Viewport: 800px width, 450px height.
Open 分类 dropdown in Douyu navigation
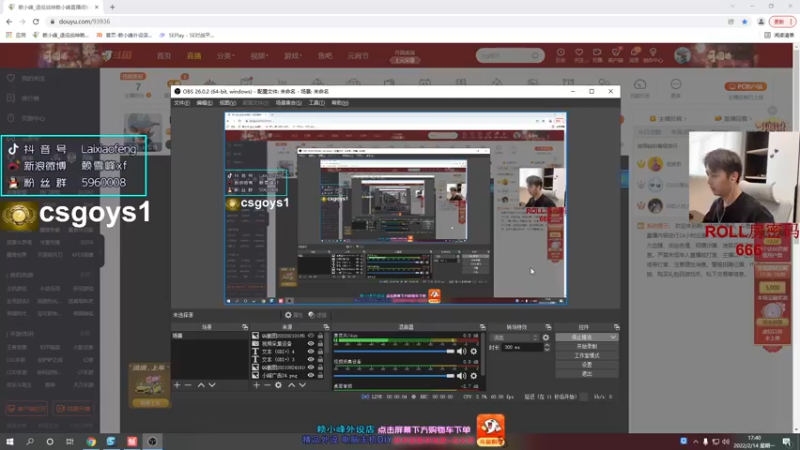224,56
